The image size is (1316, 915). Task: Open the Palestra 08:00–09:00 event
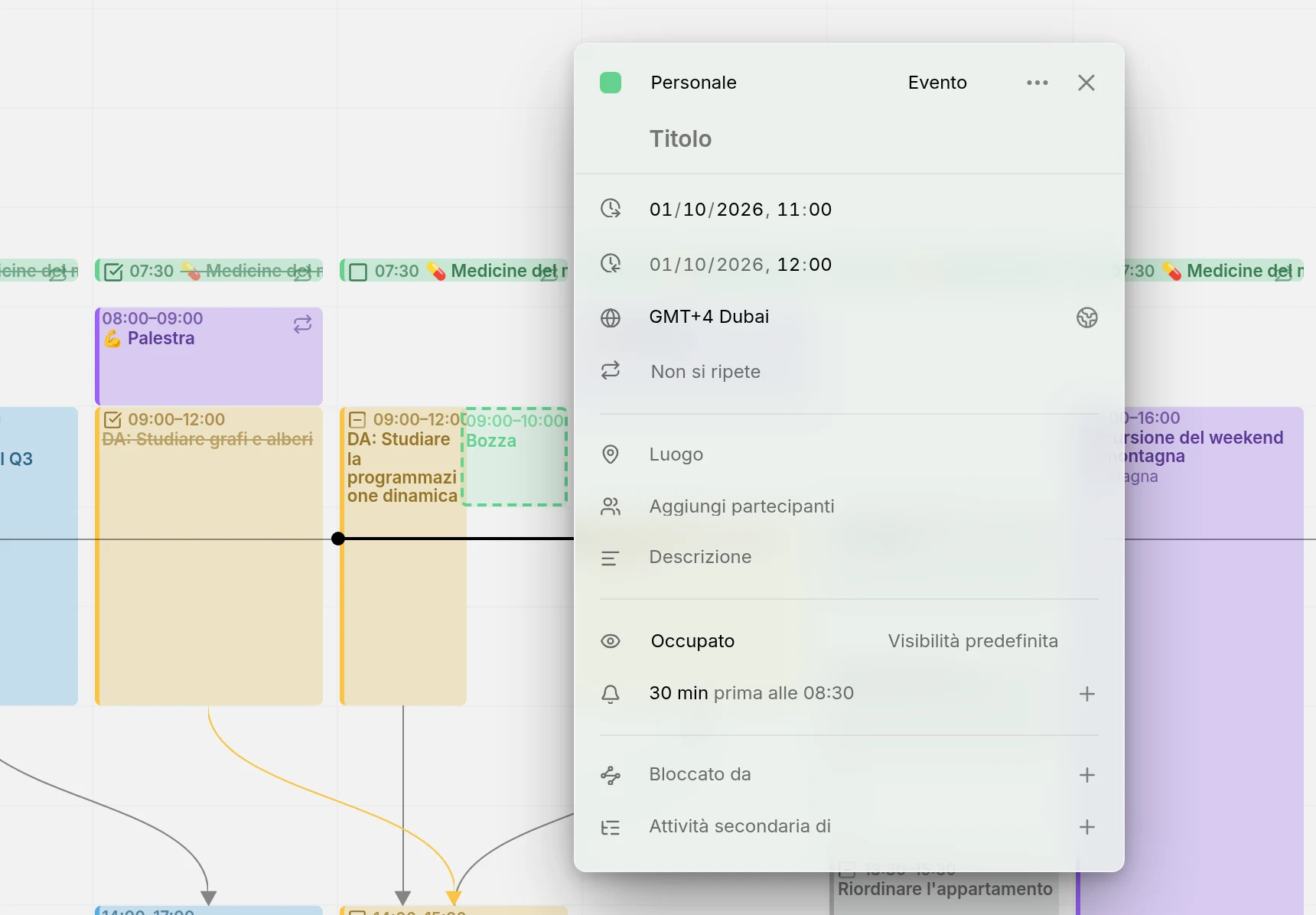209,357
